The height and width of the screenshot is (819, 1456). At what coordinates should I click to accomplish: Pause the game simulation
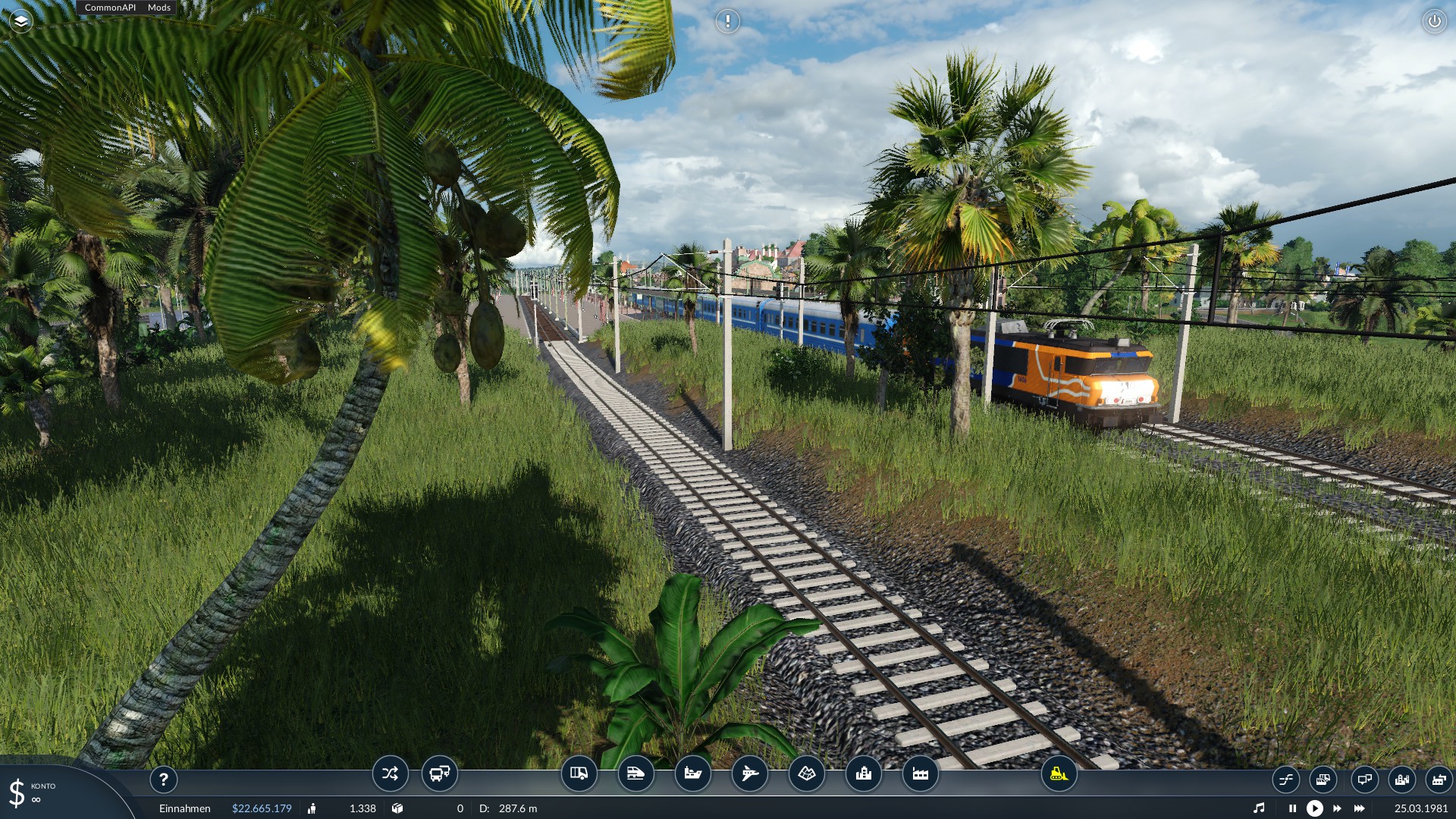pyautogui.click(x=1292, y=808)
